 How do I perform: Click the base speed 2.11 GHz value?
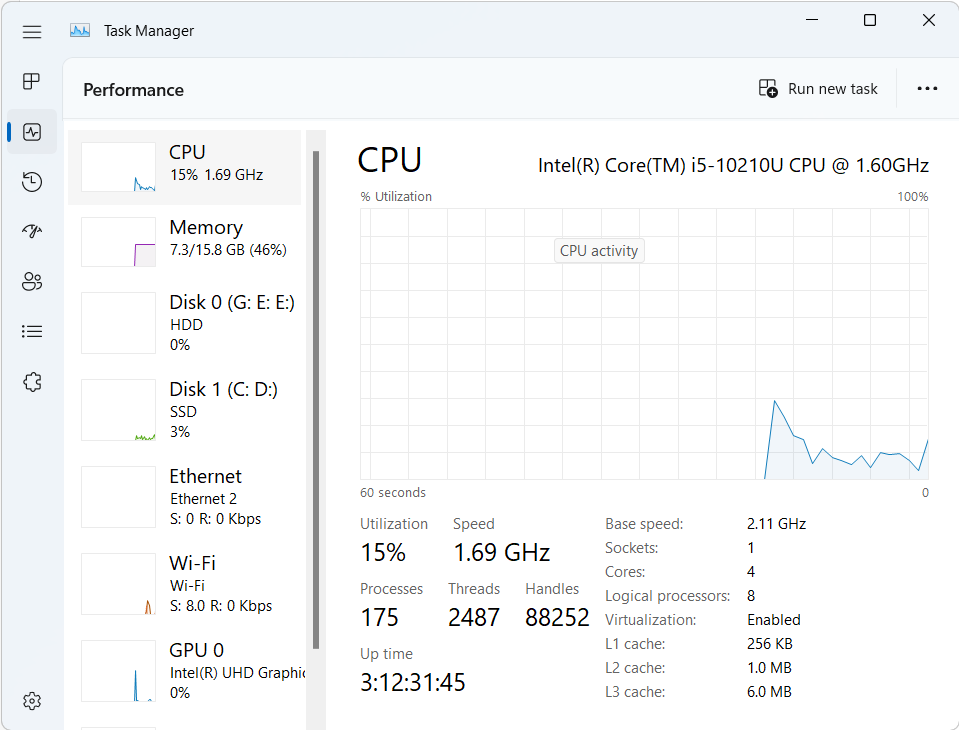click(776, 524)
